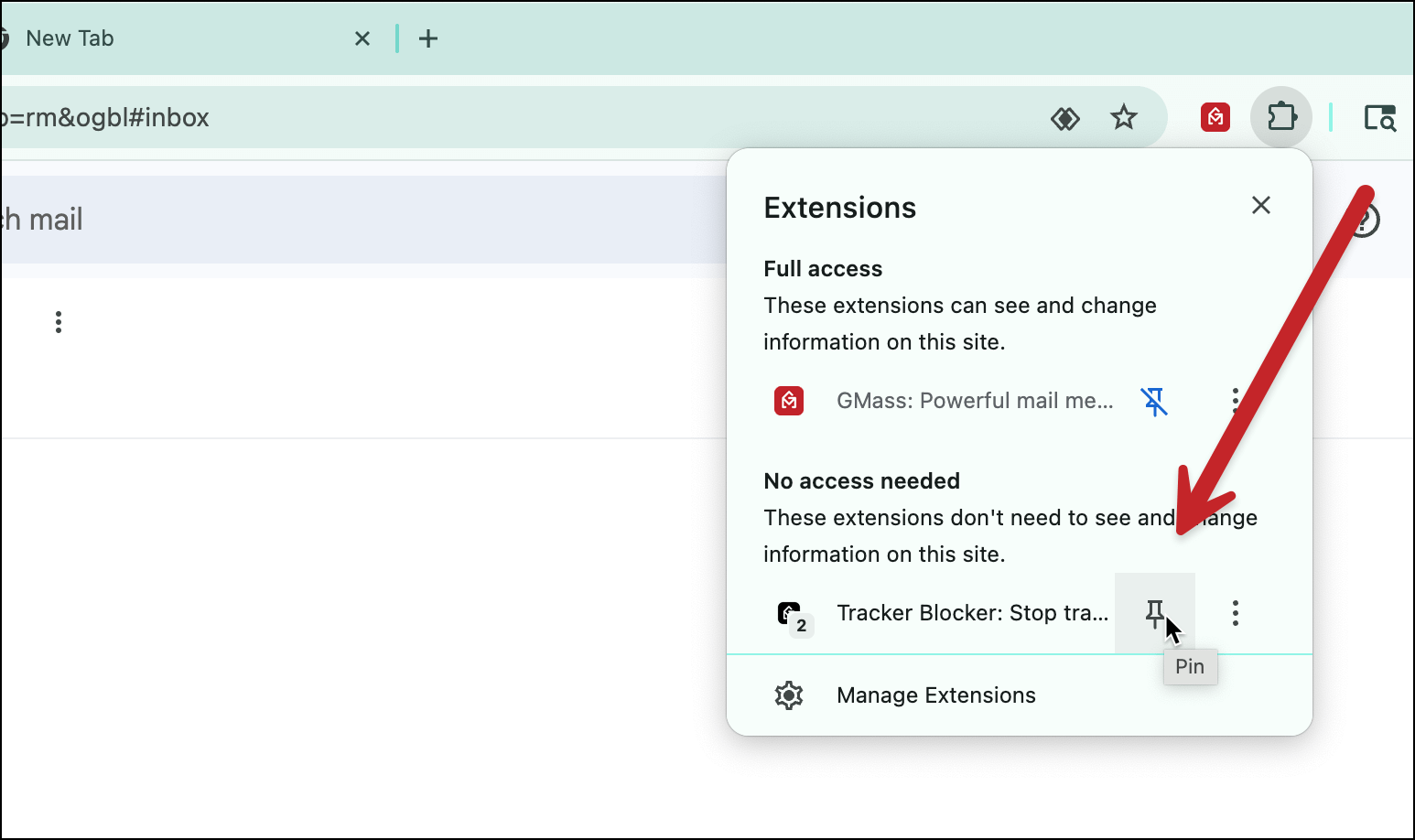Open the side panel search icon
The image size is (1415, 840).
pos(1379,117)
